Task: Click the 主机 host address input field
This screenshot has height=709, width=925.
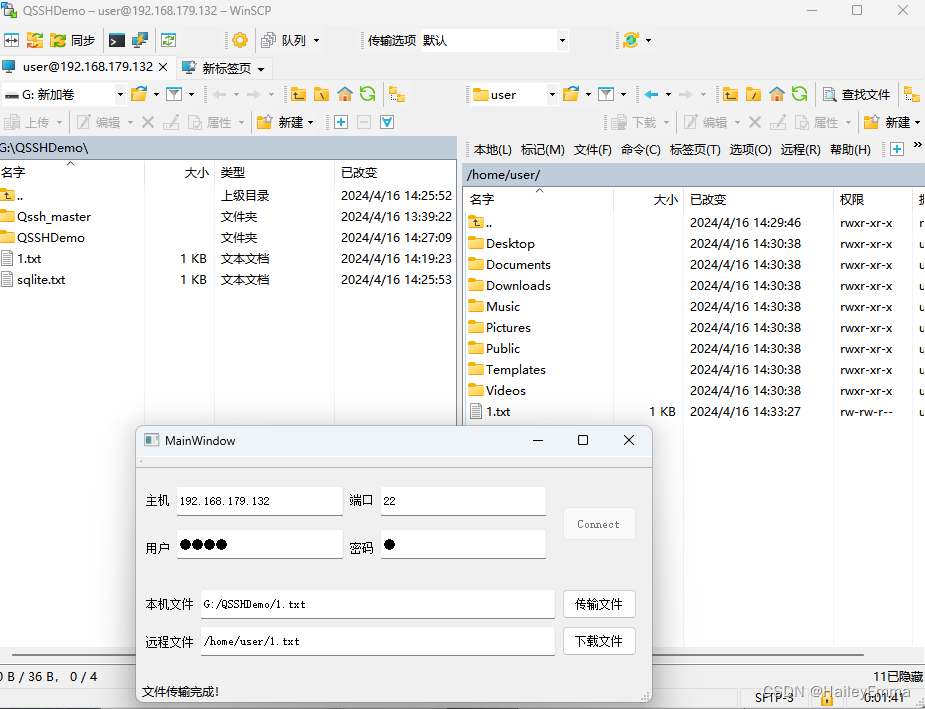Action: [259, 500]
